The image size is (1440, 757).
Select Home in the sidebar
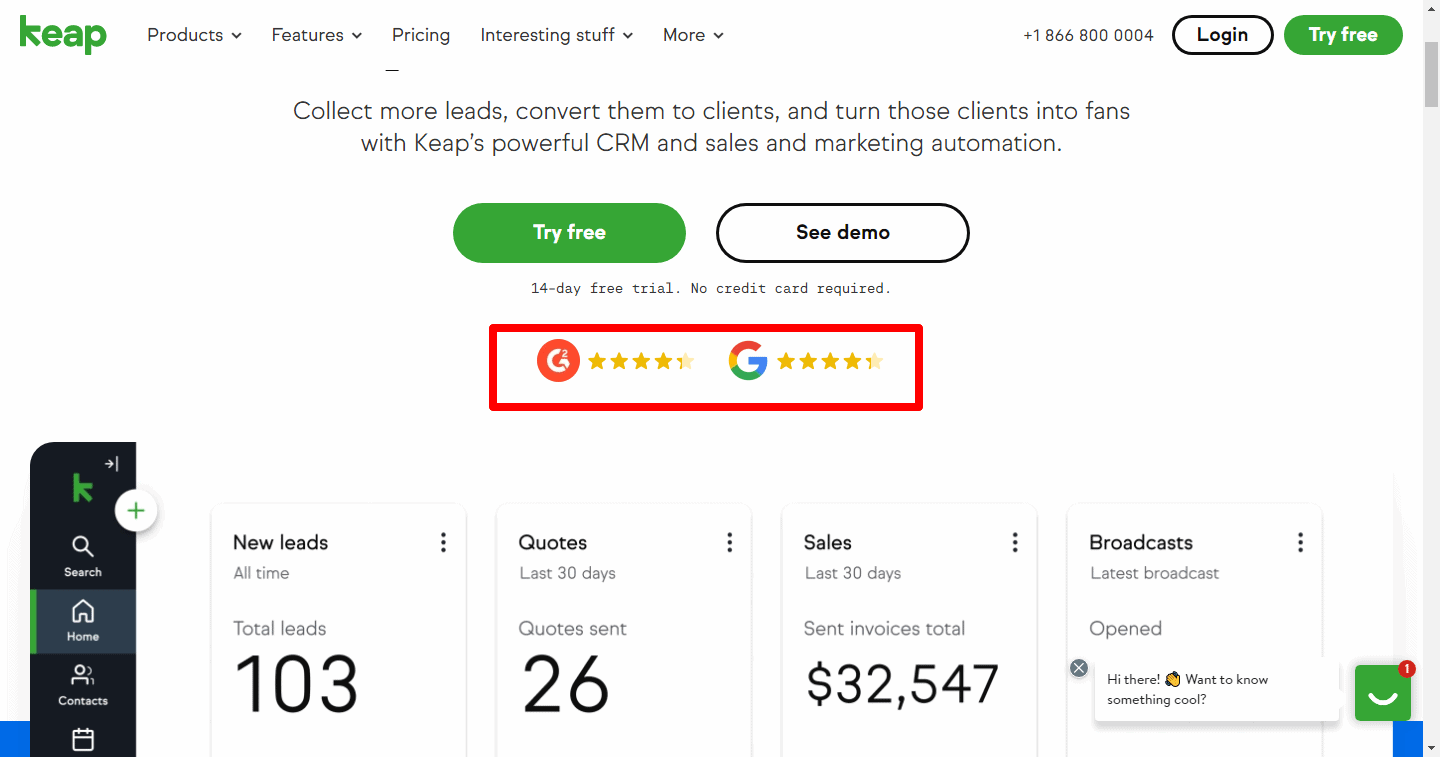coord(83,621)
